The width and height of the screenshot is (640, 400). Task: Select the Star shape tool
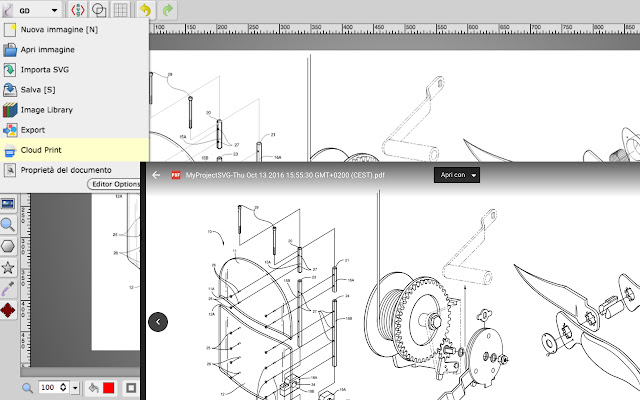point(8,268)
